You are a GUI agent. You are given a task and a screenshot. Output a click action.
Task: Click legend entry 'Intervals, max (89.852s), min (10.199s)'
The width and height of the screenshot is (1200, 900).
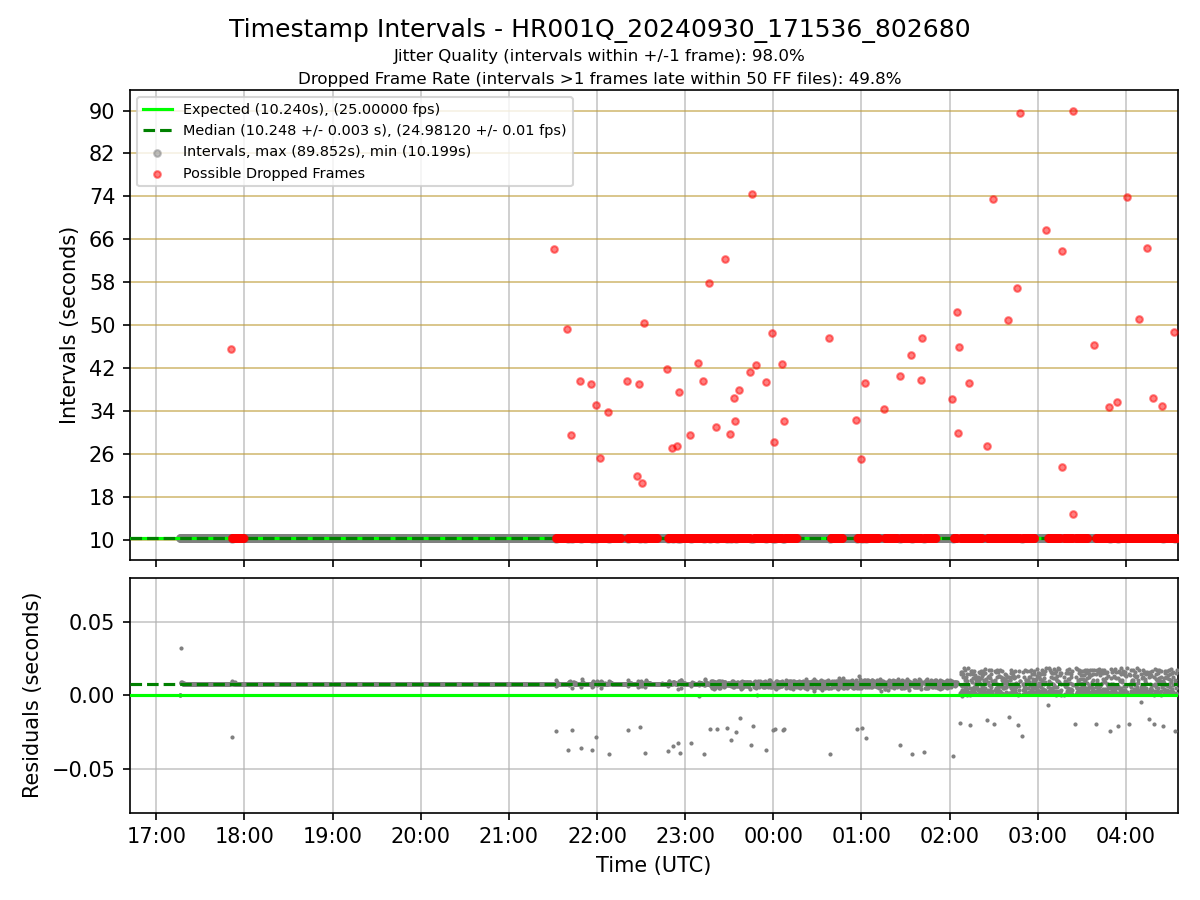(x=327, y=152)
